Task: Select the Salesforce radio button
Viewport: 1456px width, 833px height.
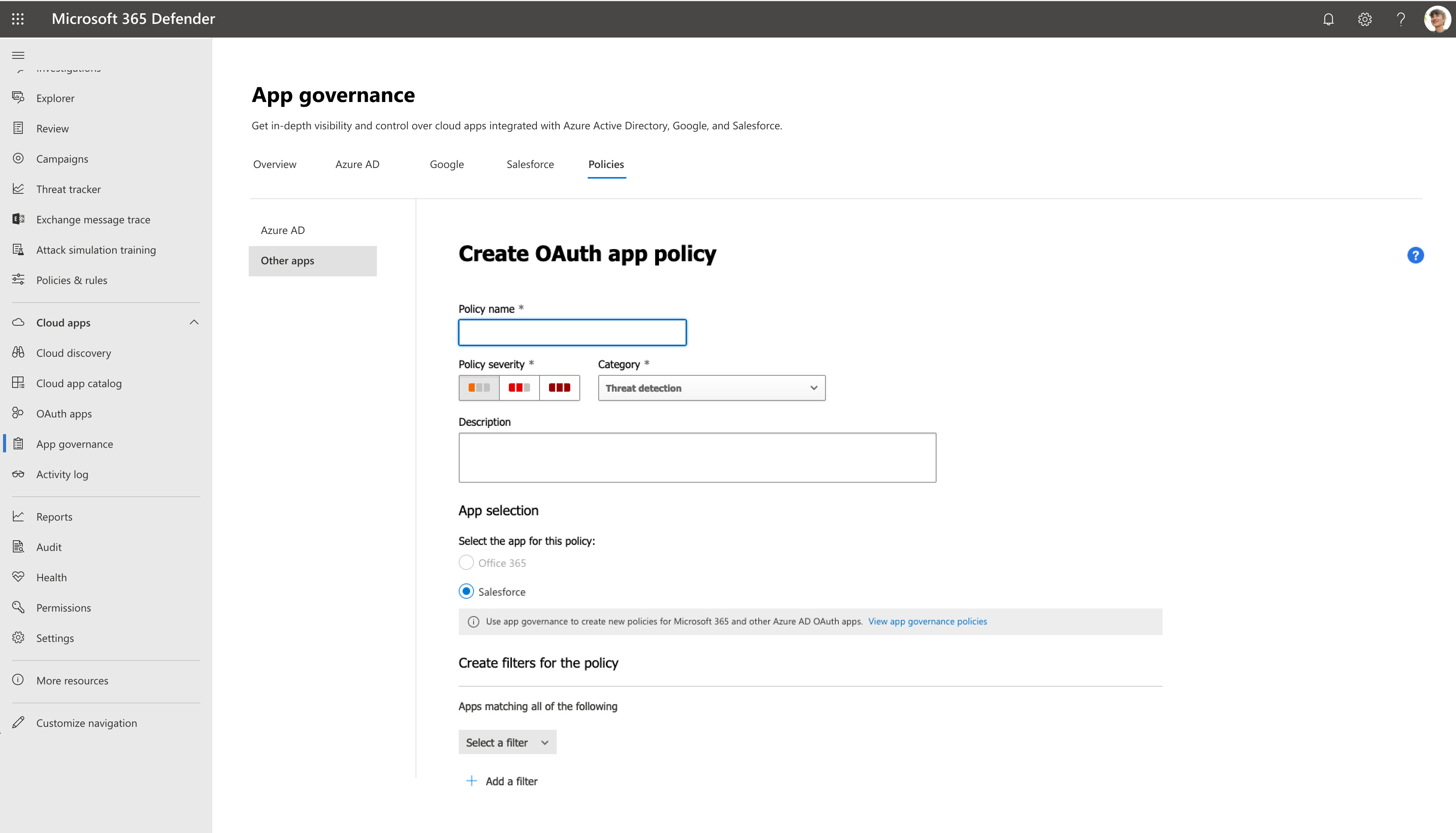Action: [466, 592]
